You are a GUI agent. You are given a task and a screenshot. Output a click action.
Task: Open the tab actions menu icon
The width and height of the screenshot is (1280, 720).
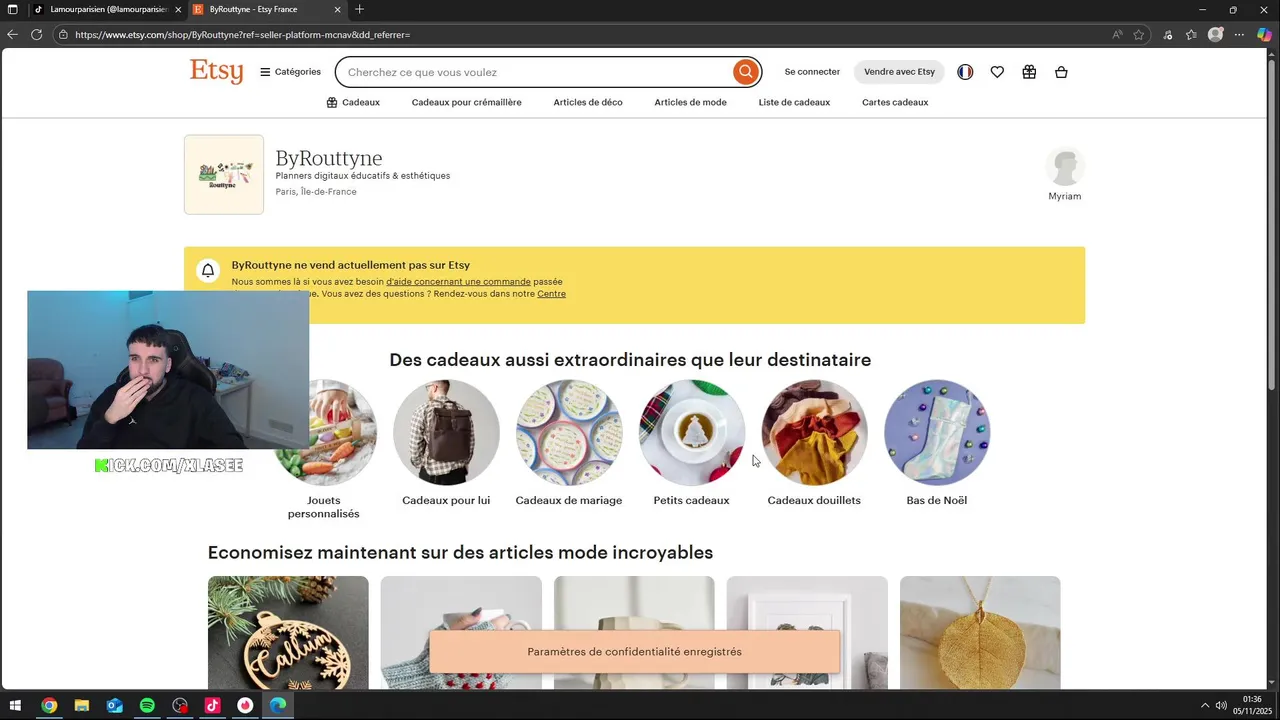[13, 9]
